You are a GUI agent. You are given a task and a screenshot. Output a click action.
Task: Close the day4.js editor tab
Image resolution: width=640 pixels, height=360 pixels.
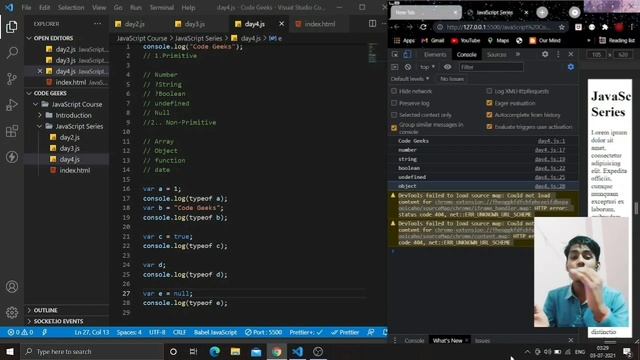tap(281, 24)
